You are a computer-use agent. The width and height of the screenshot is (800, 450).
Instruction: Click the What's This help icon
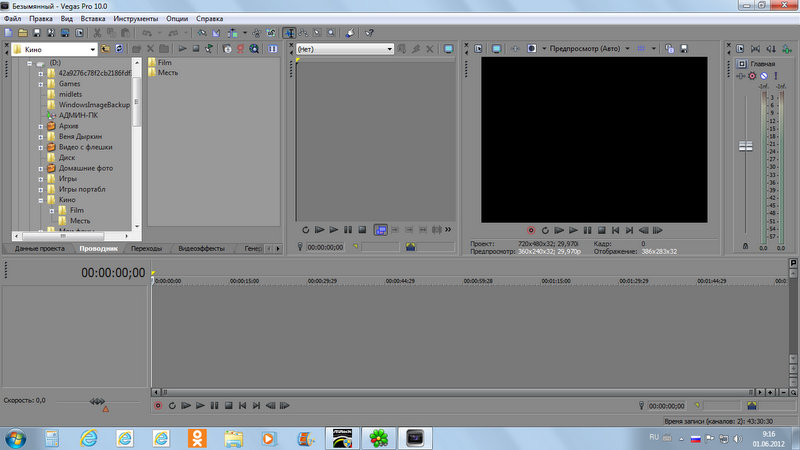369,33
